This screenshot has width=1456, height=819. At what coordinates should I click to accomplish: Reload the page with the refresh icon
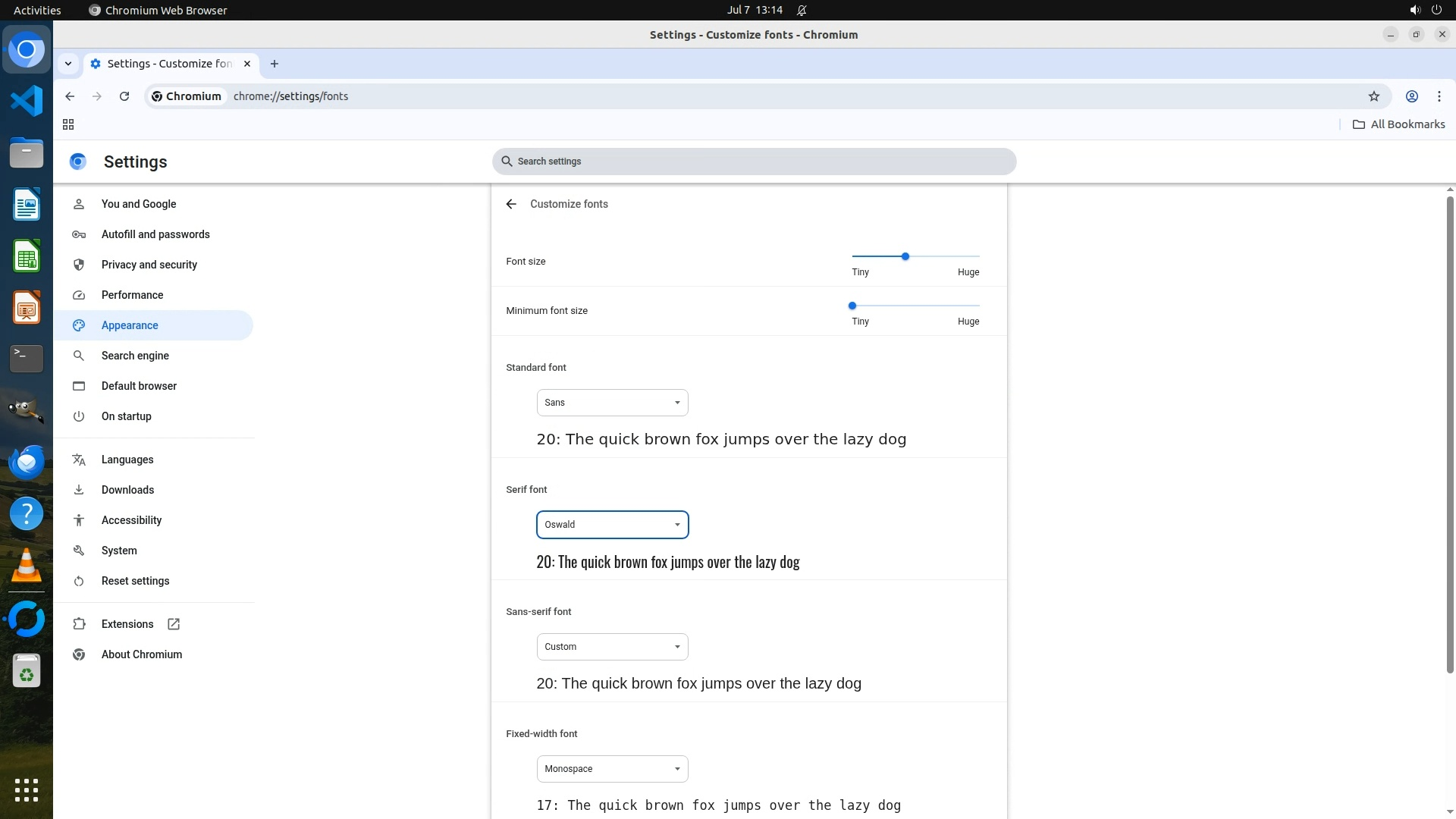124,96
